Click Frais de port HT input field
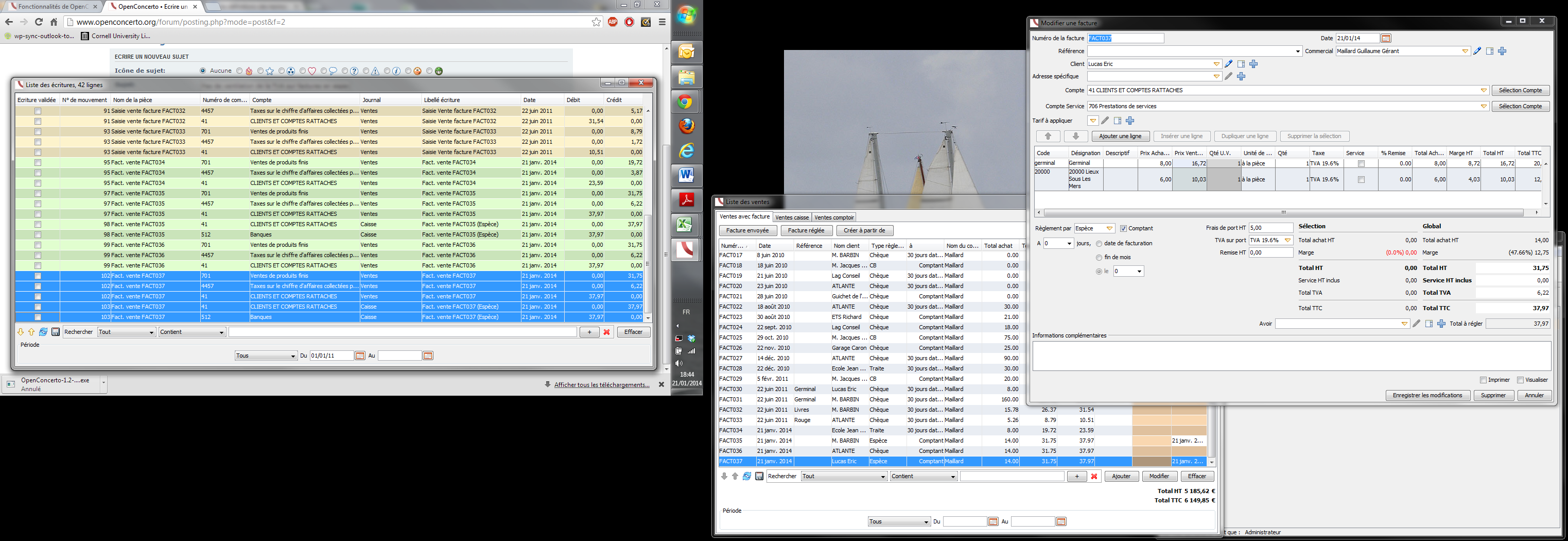The image size is (1568, 541). point(1270,228)
